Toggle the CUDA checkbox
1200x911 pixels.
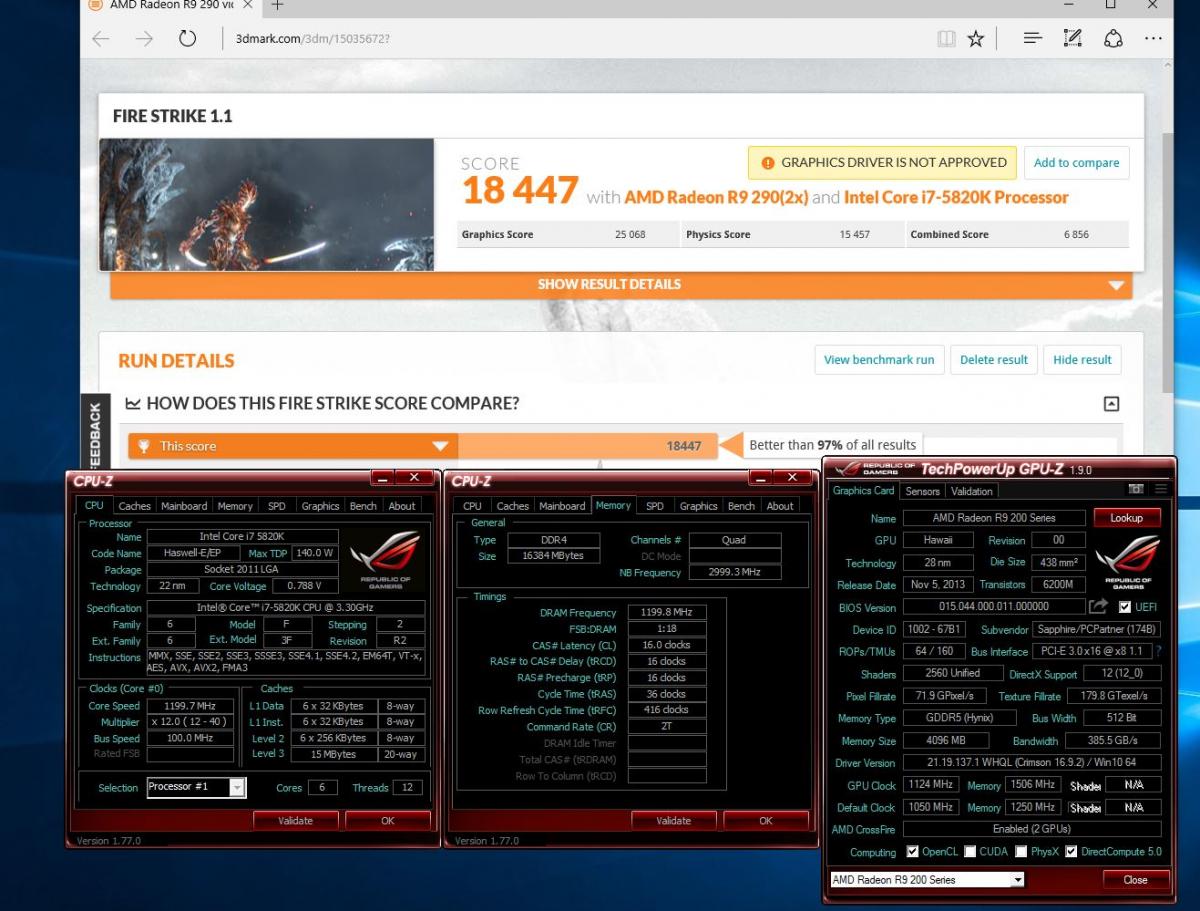tap(971, 852)
